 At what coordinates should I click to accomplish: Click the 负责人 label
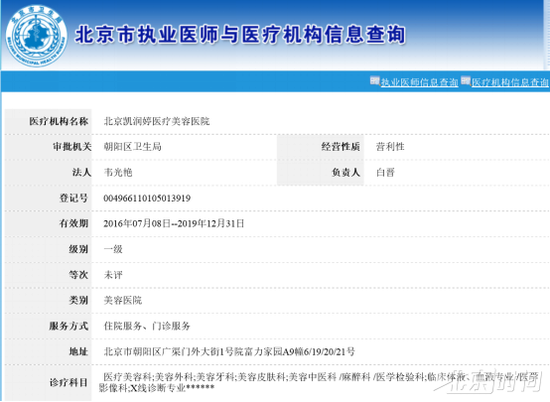(x=346, y=172)
